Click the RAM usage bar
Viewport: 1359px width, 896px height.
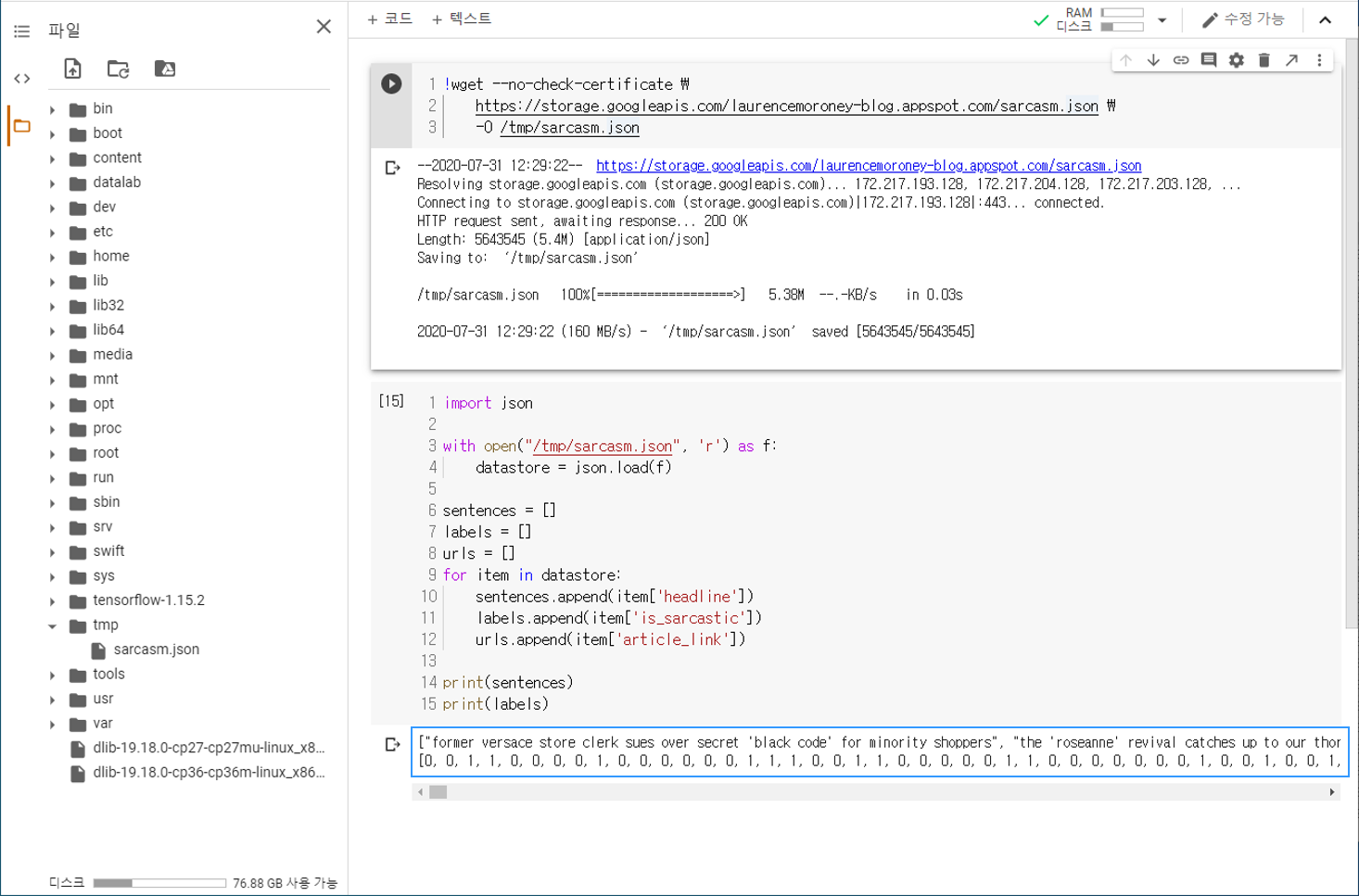[1122, 13]
